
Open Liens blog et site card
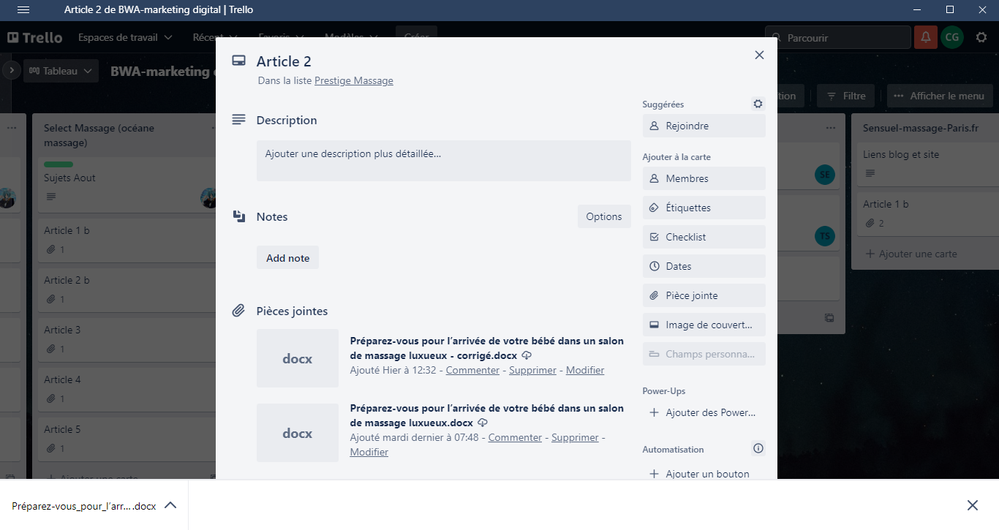(928, 164)
